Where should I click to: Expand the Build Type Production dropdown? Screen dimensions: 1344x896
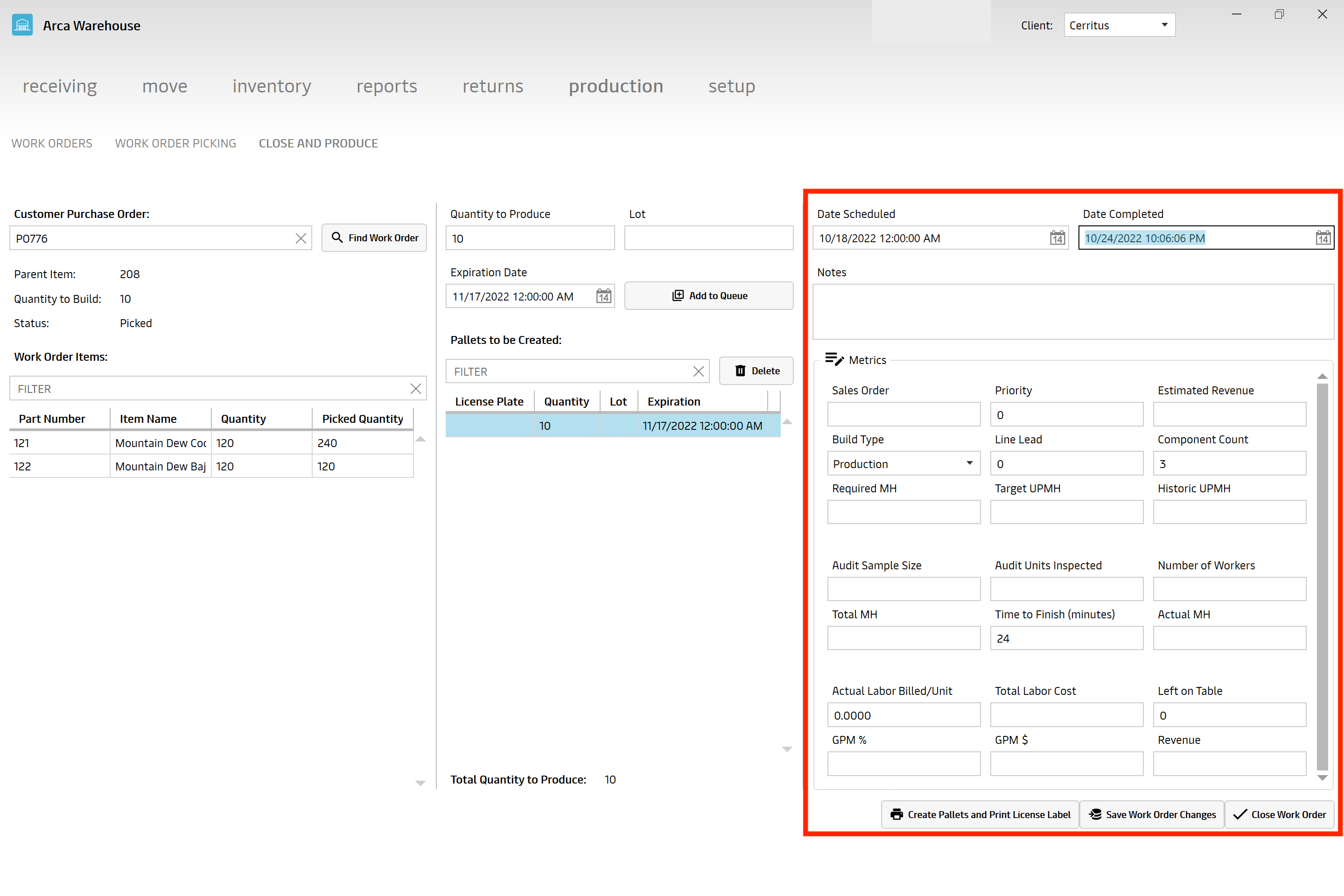pos(904,463)
